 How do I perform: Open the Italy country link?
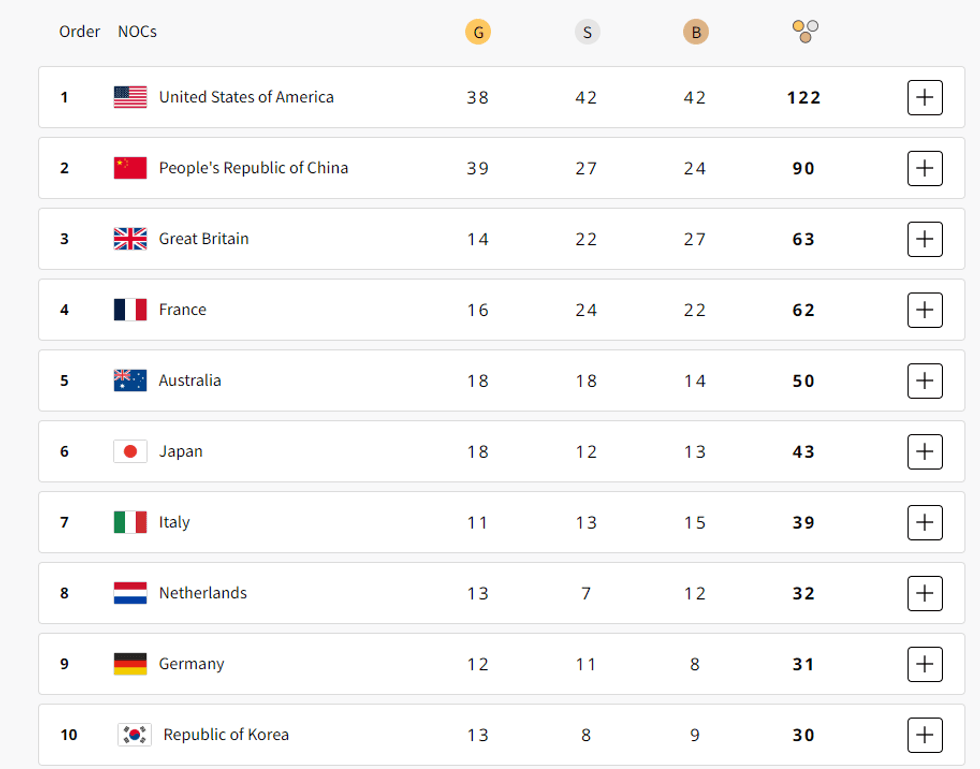pos(174,522)
